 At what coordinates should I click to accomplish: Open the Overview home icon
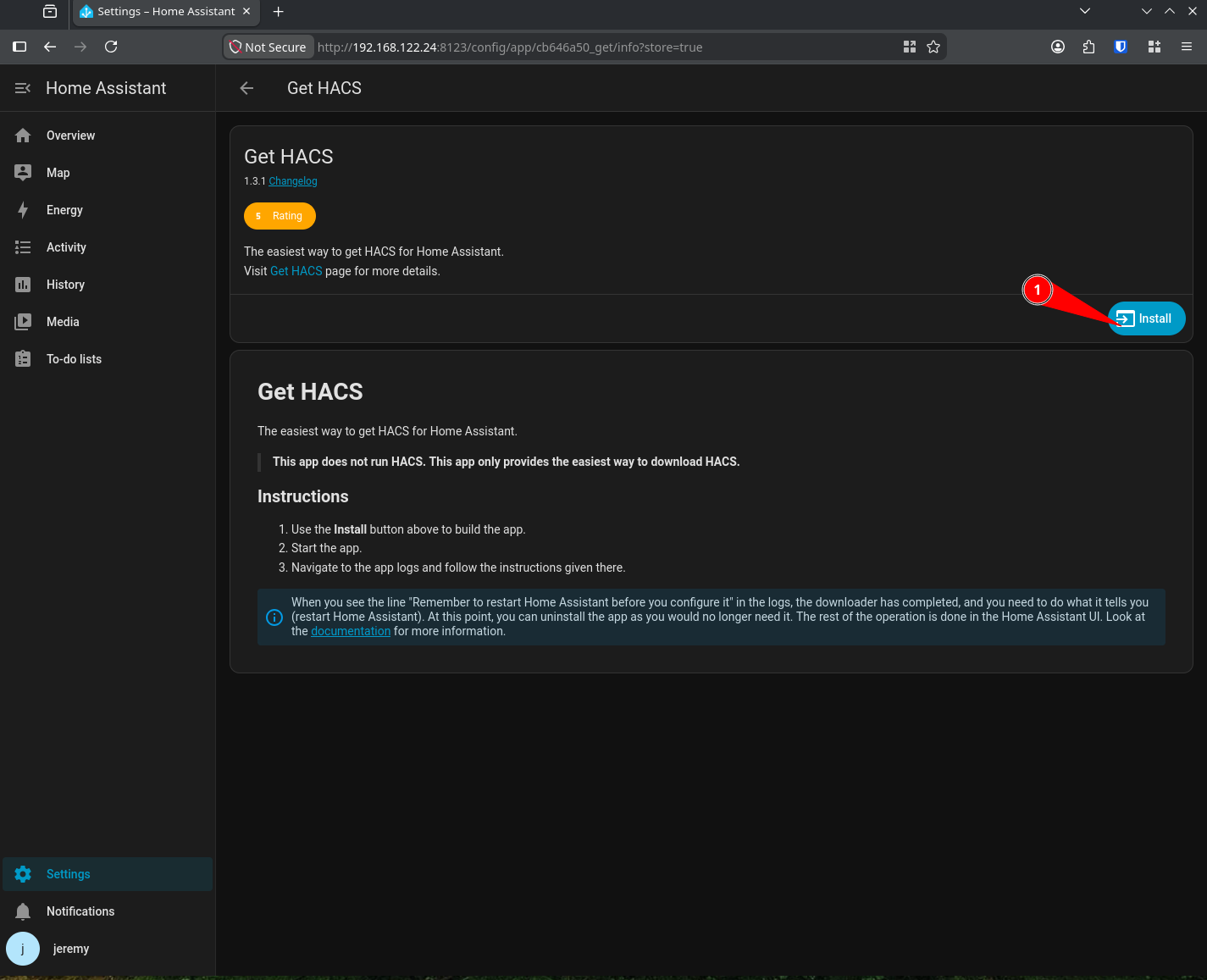[23, 136]
